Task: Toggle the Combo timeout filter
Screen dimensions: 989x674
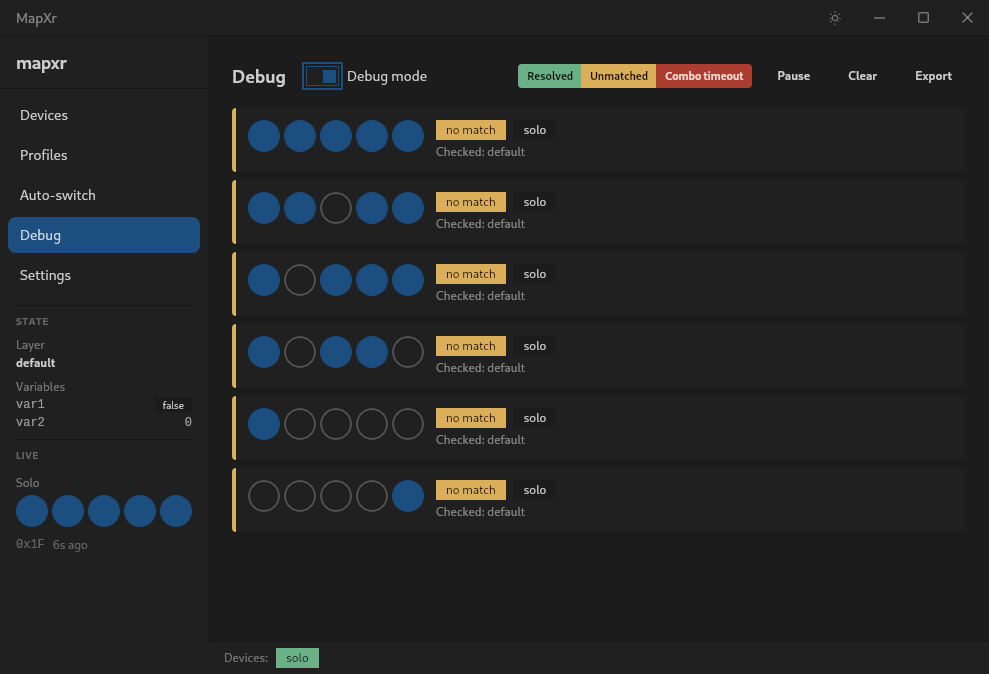Action: tap(704, 76)
